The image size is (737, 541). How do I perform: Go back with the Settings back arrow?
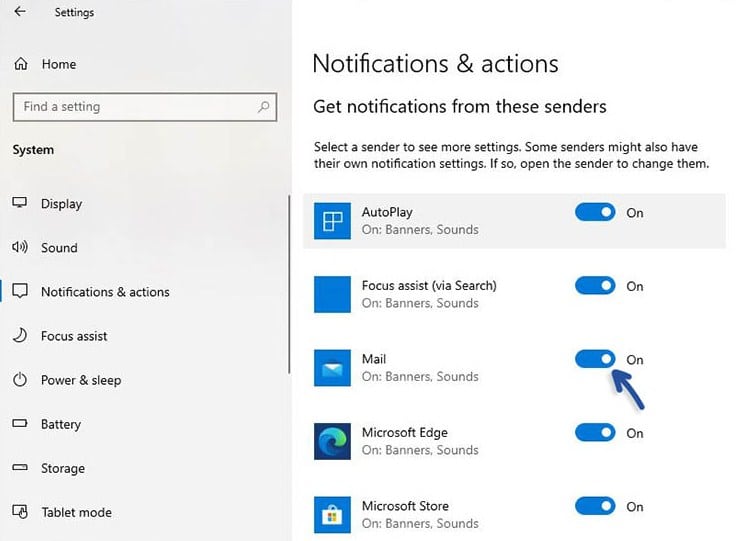coord(20,11)
